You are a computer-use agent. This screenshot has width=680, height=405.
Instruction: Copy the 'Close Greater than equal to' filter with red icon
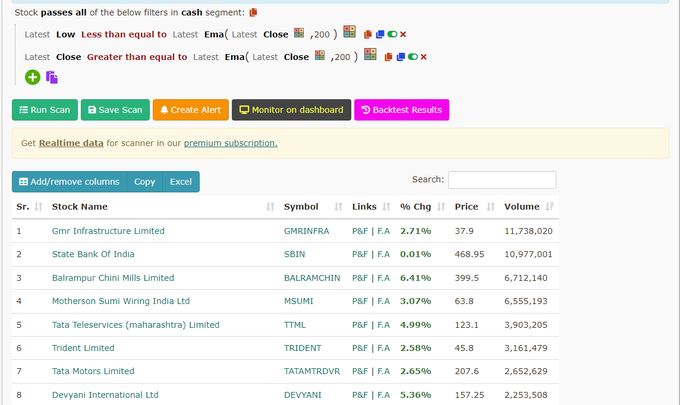coord(389,57)
